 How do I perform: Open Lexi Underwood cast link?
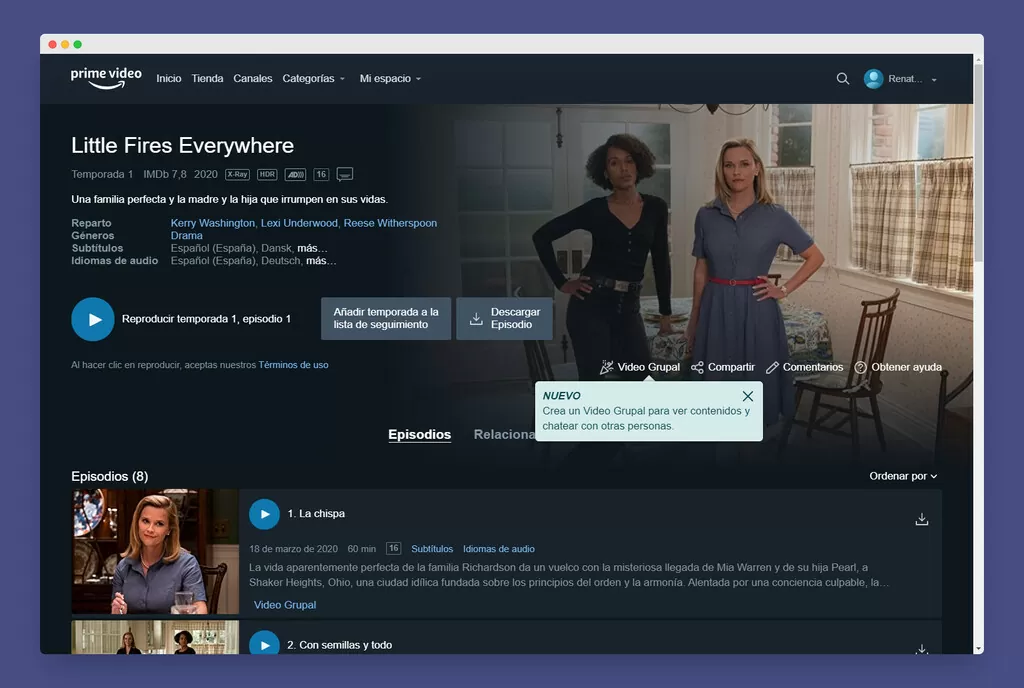click(299, 223)
